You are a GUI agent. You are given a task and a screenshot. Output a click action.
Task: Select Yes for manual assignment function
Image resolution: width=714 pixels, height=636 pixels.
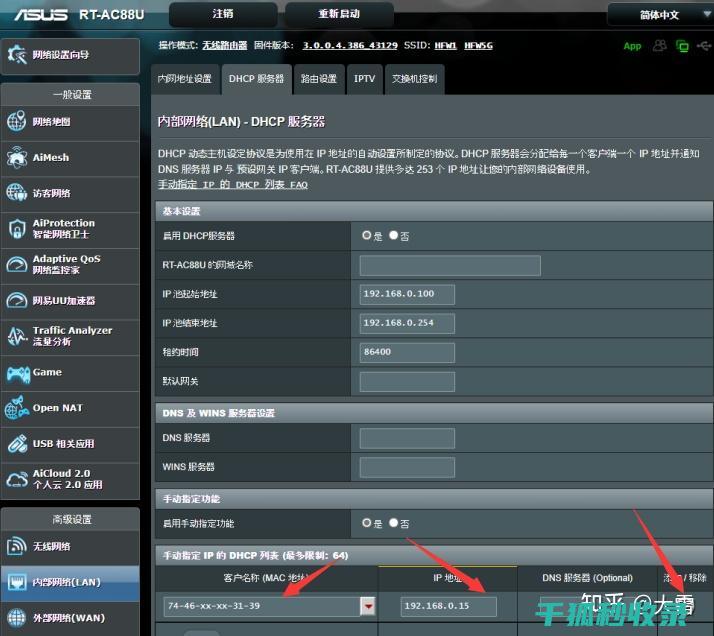click(366, 523)
